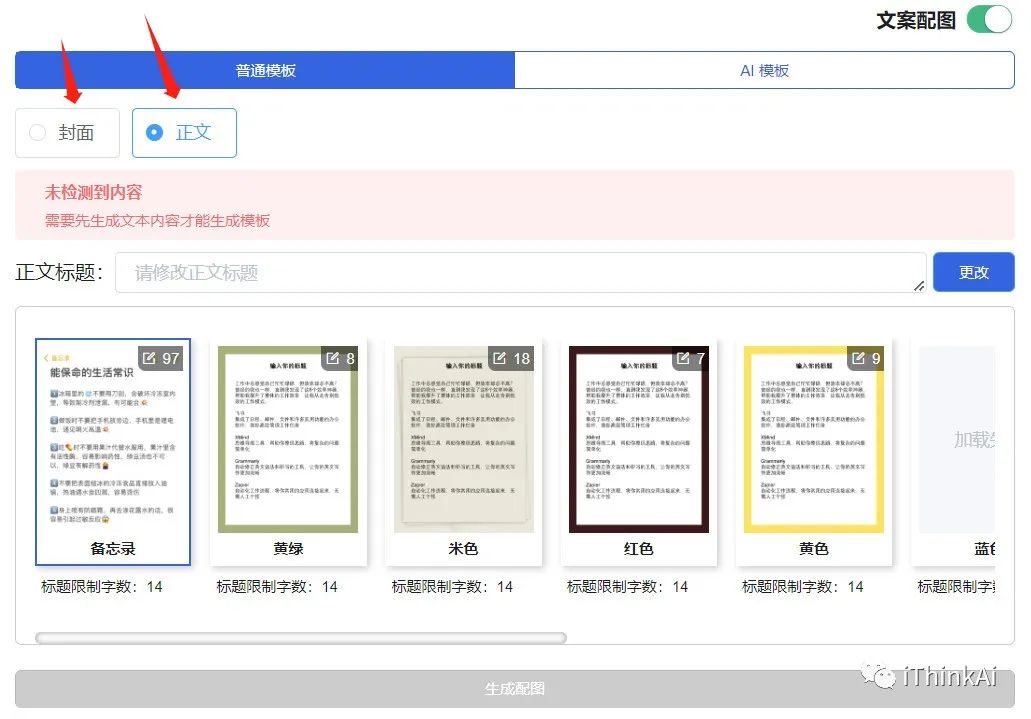Click the pencil badge on 黄绿 template
This screenshot has width=1031, height=719.
[334, 358]
